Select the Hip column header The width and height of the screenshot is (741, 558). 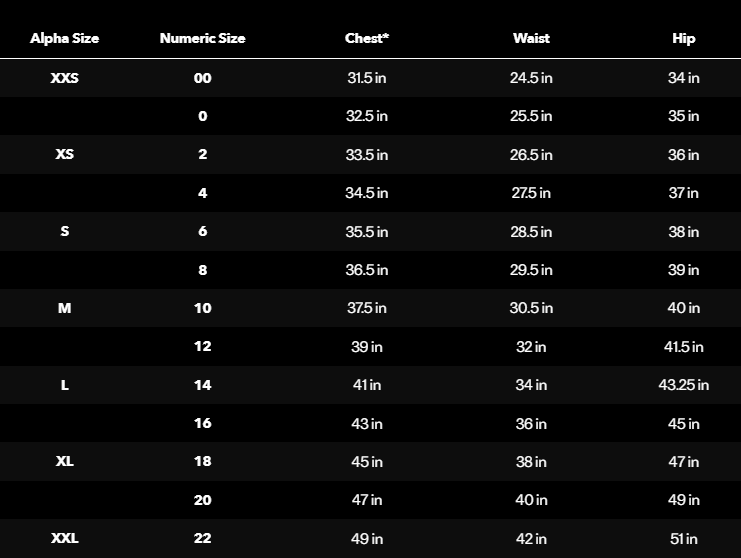(684, 39)
